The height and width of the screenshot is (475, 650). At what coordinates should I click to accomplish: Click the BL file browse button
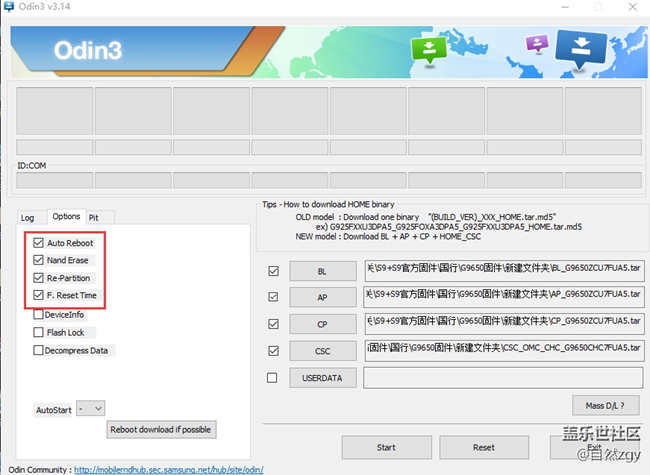pos(322,271)
